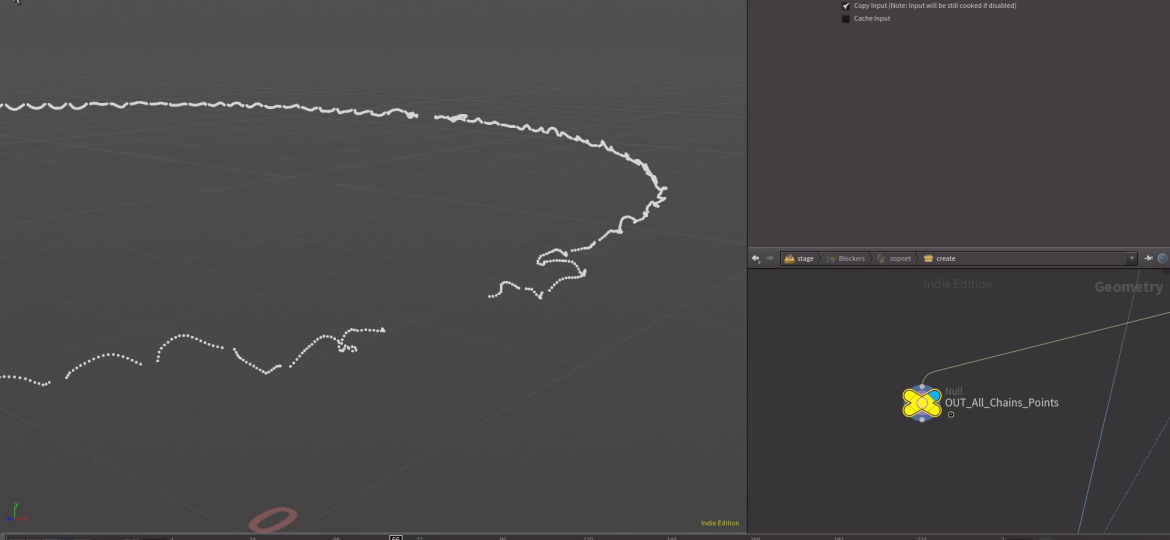Image resolution: width=1170 pixels, height=540 pixels.
Task: Click the current frame marker on the timeline
Action: (396, 537)
